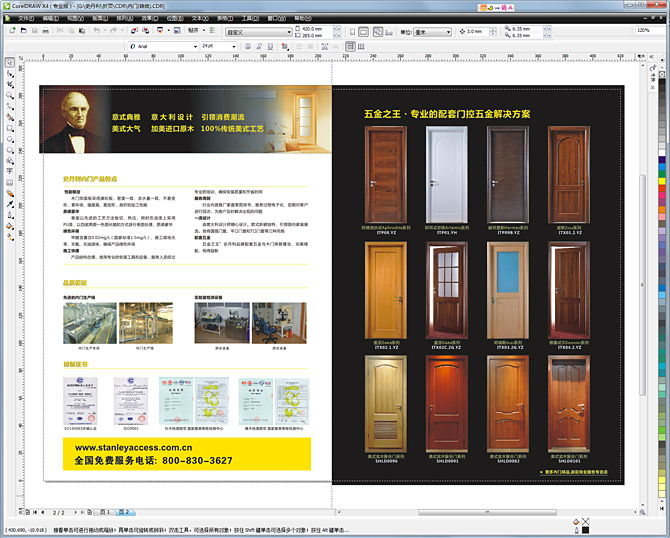Click the 贴齐 snap button
670x538 pixels.
191,31
